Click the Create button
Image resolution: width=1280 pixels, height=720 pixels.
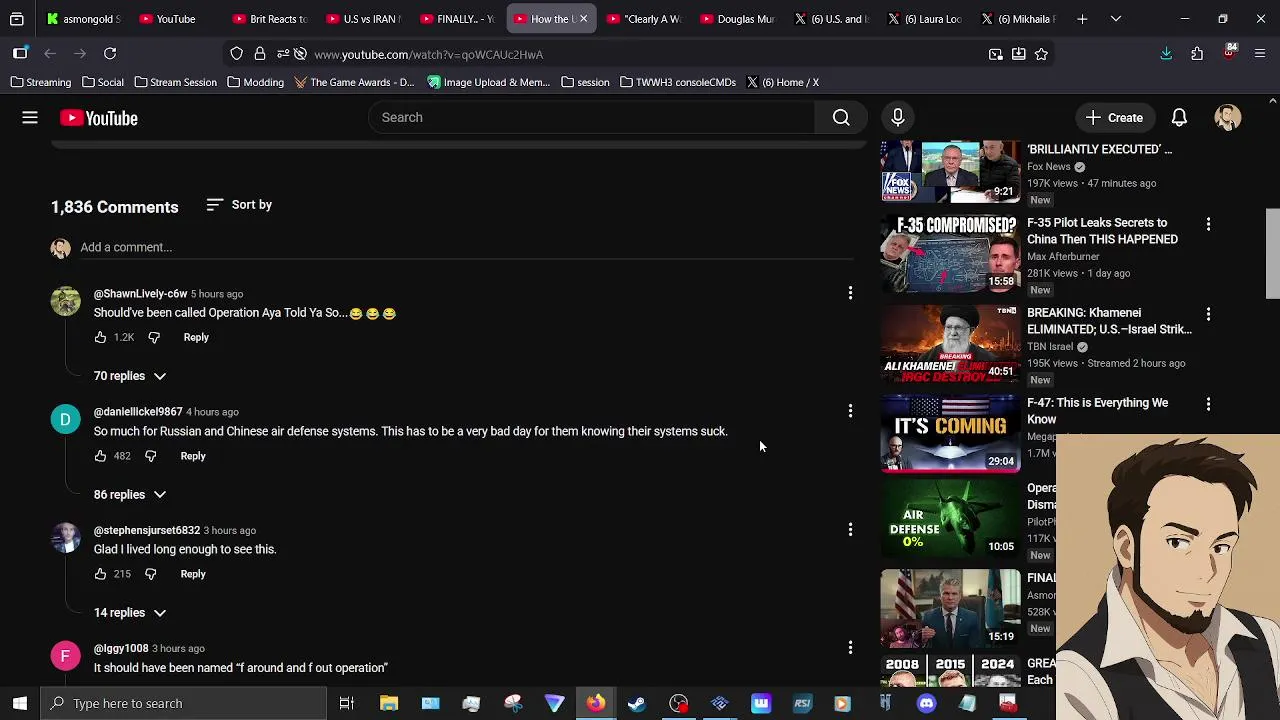[1114, 118]
